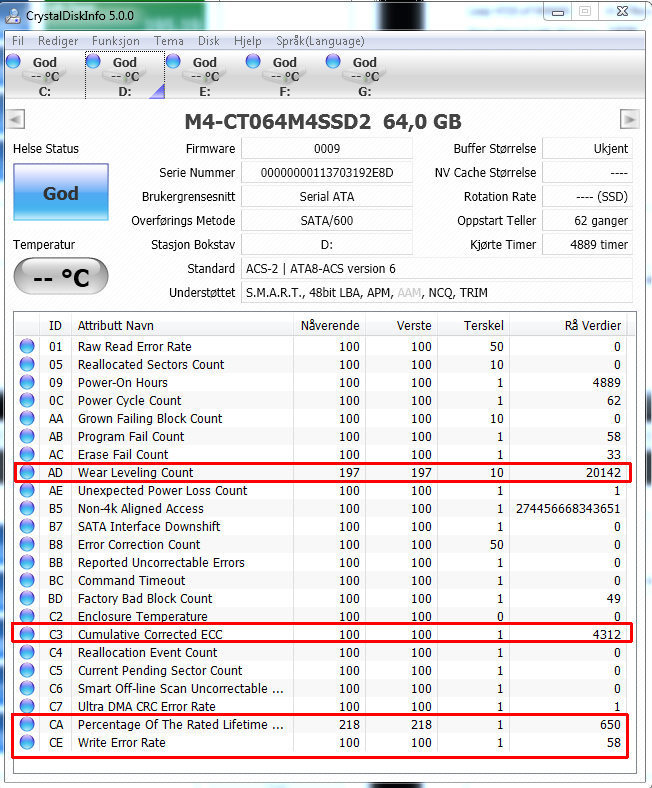Click the NV Cache Størrelse value field
Image resolution: width=652 pixels, height=788 pixels.
[x=587, y=173]
